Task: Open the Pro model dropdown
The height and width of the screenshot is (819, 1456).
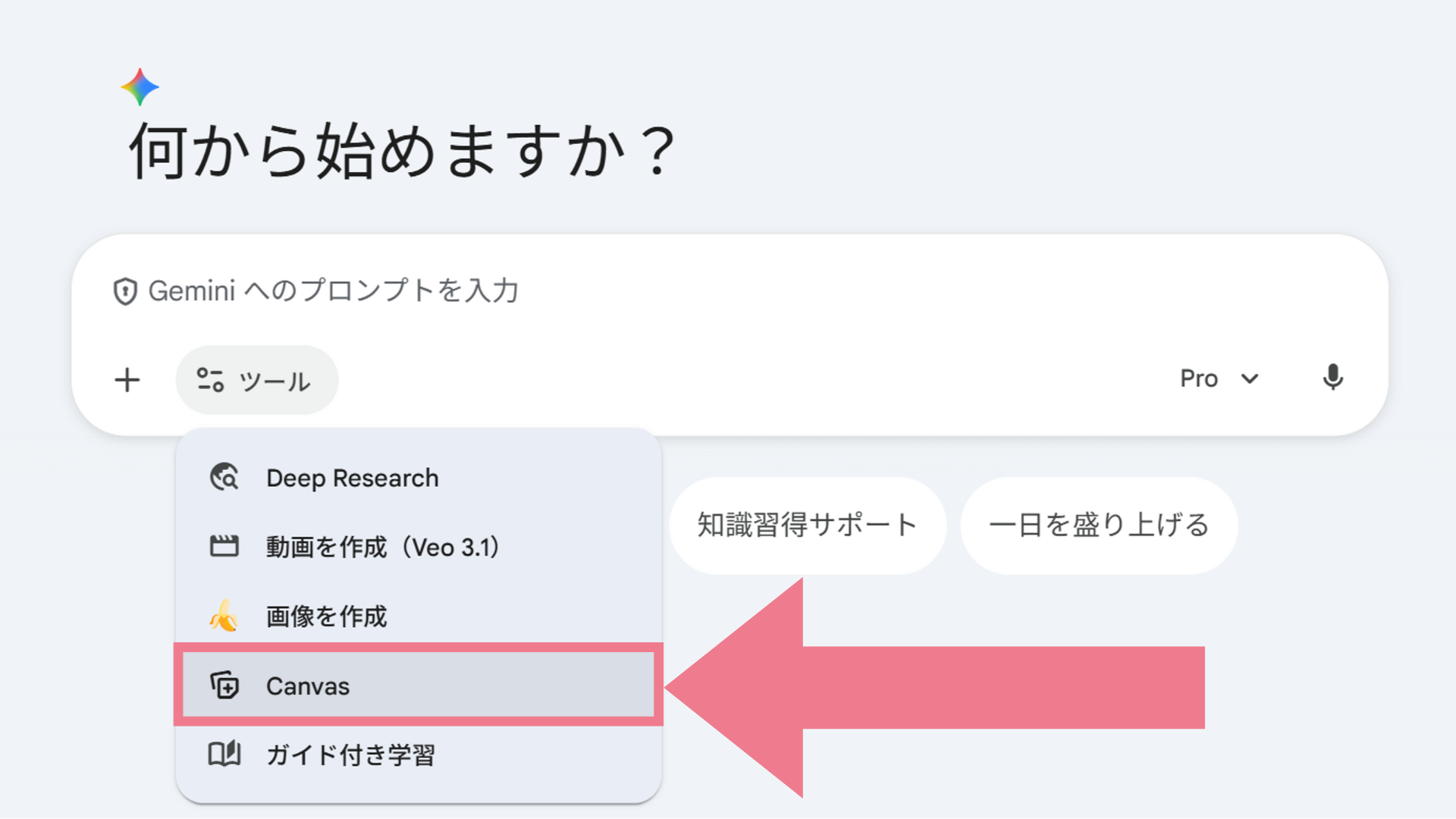Action: pyautogui.click(x=1199, y=378)
